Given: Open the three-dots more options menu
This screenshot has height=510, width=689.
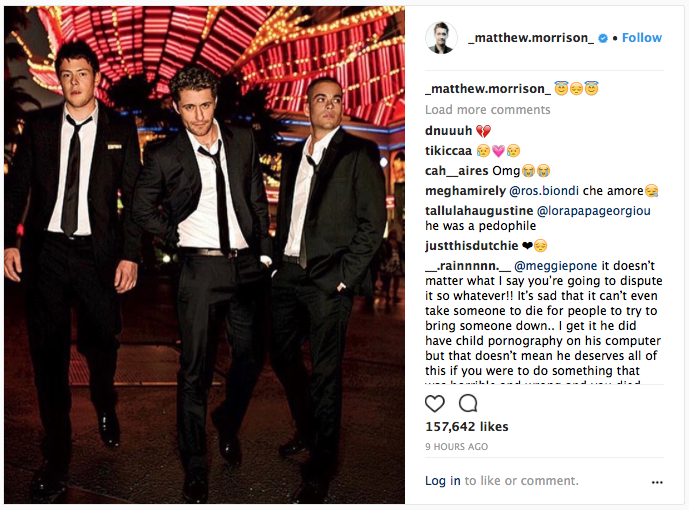Looking at the screenshot, I should click(x=657, y=482).
